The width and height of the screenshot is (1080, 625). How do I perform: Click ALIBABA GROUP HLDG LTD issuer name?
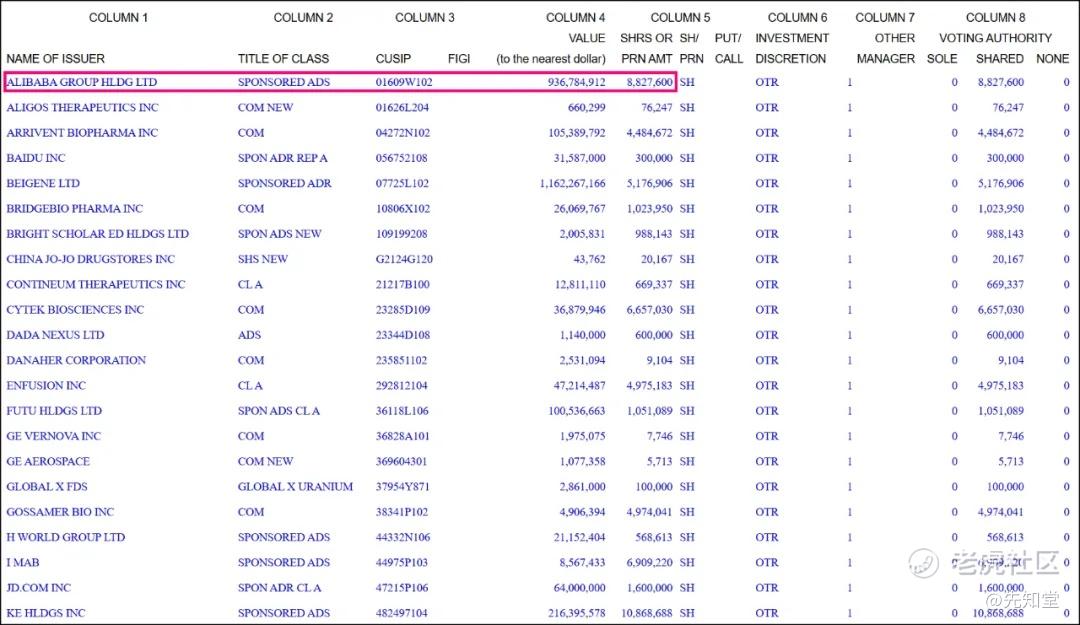[x=82, y=82]
